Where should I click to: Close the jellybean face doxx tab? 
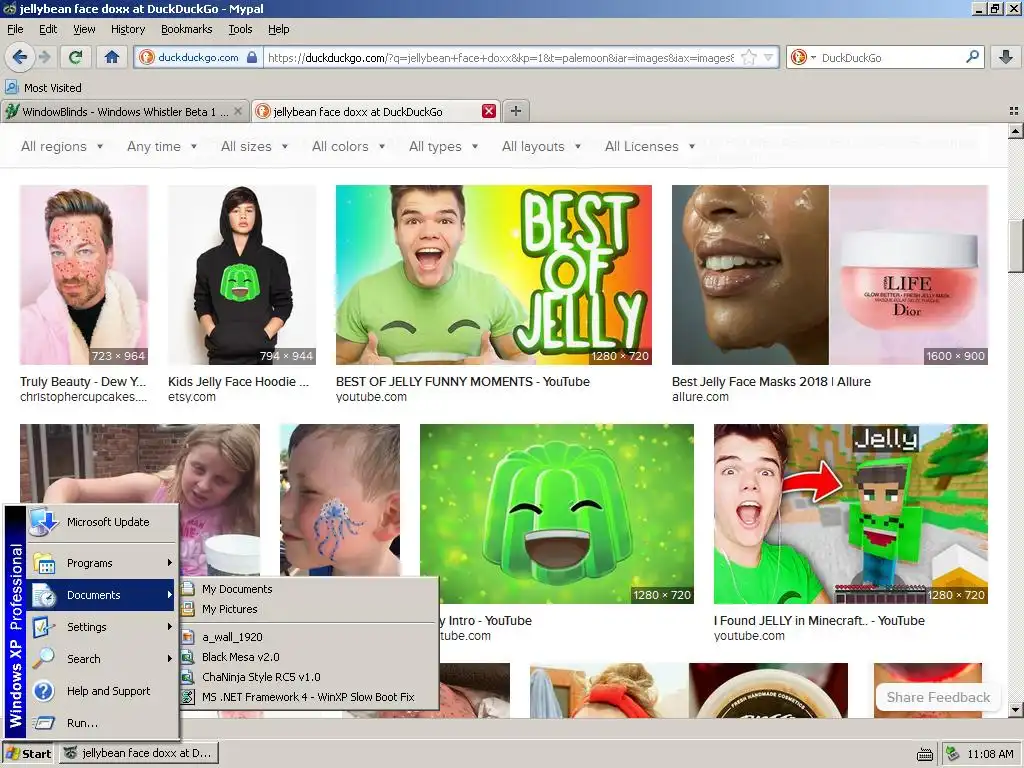[488, 111]
